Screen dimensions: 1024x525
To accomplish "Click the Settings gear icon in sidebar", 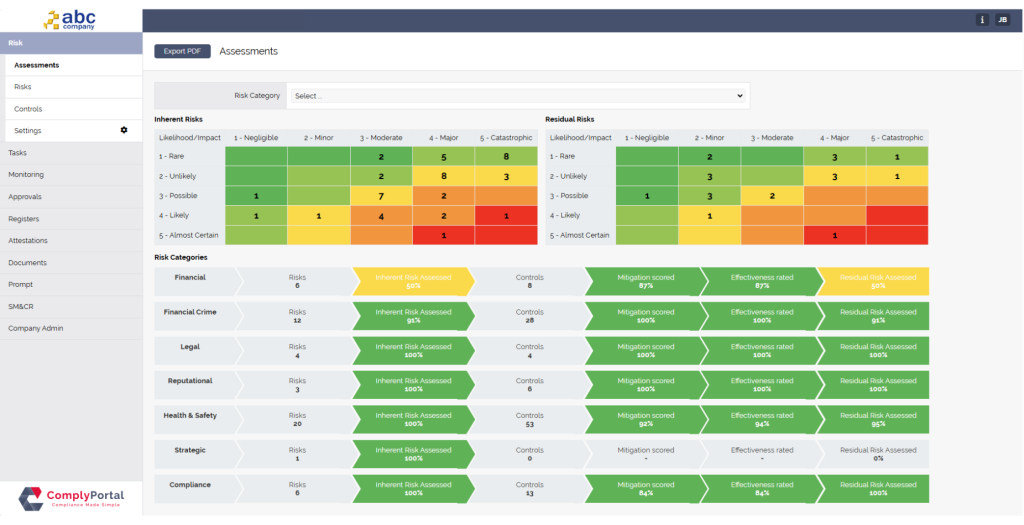I will point(124,130).
